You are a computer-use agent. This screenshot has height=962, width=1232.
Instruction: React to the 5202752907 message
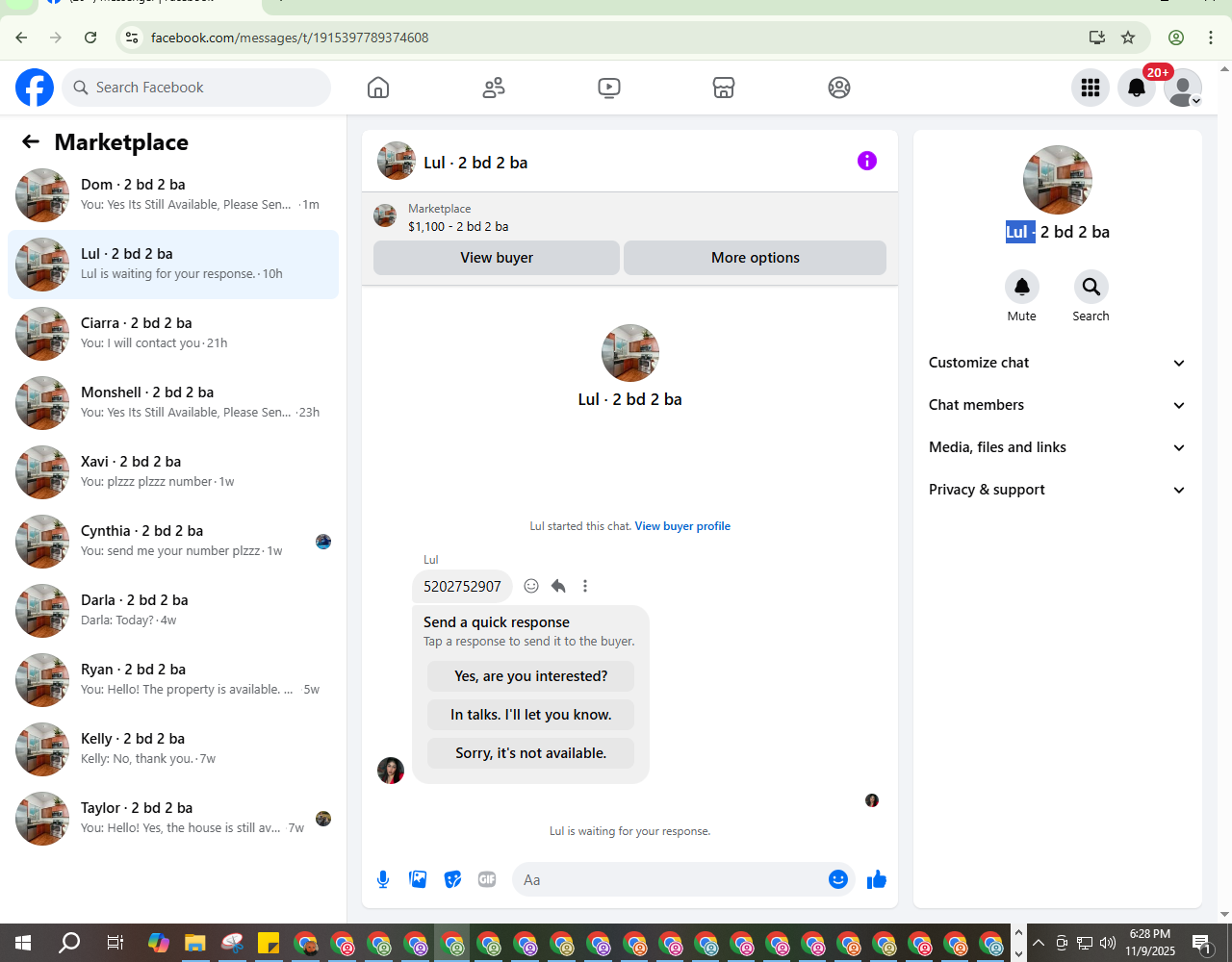coord(531,586)
